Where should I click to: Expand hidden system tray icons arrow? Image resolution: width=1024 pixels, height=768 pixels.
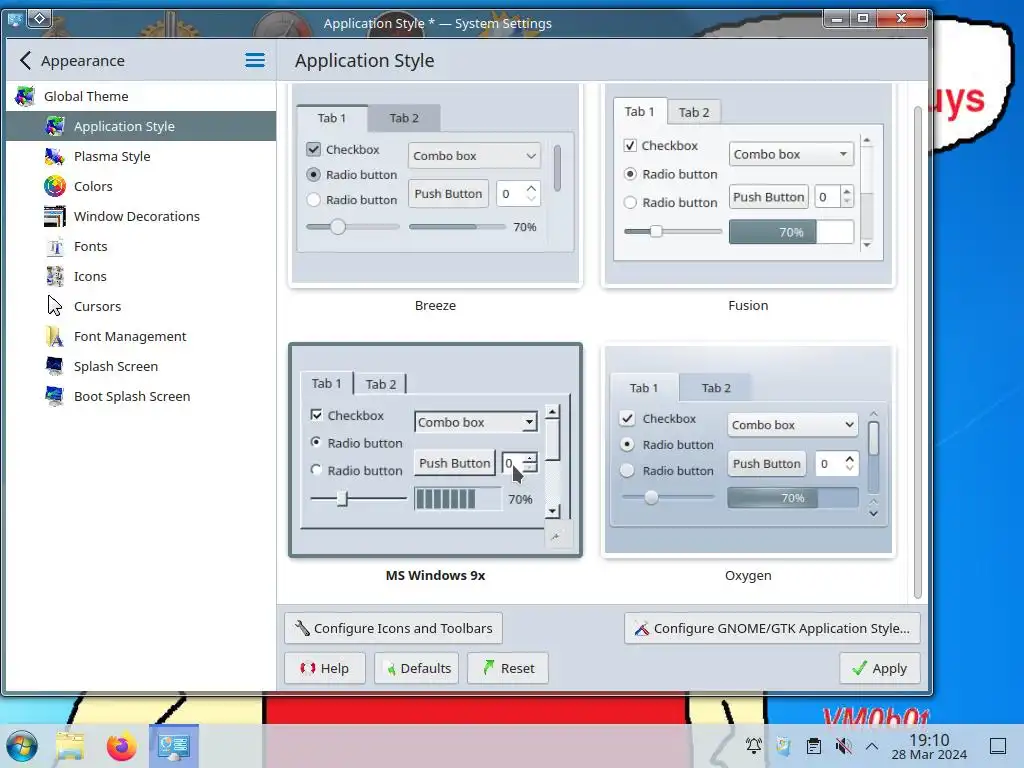coord(872,746)
